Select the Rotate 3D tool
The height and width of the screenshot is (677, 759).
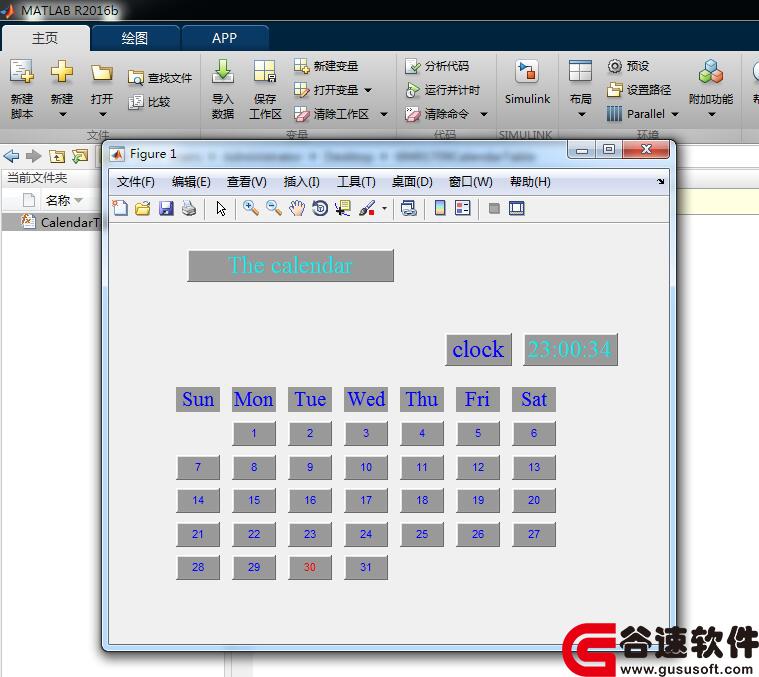tap(320, 209)
